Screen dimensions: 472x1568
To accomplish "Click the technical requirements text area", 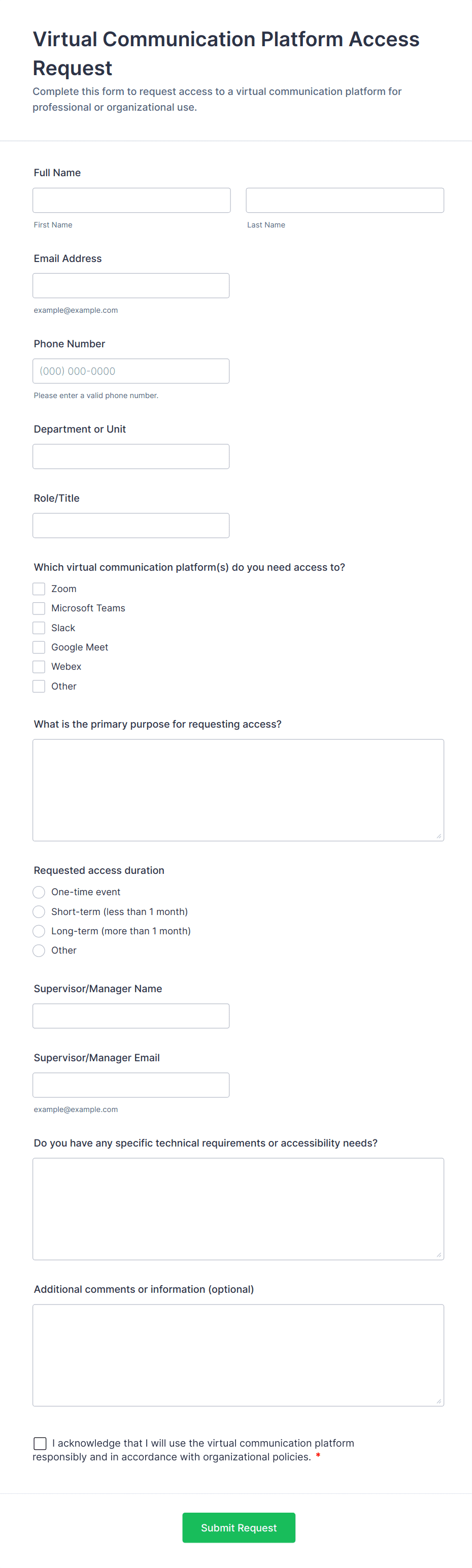I will (238, 1208).
